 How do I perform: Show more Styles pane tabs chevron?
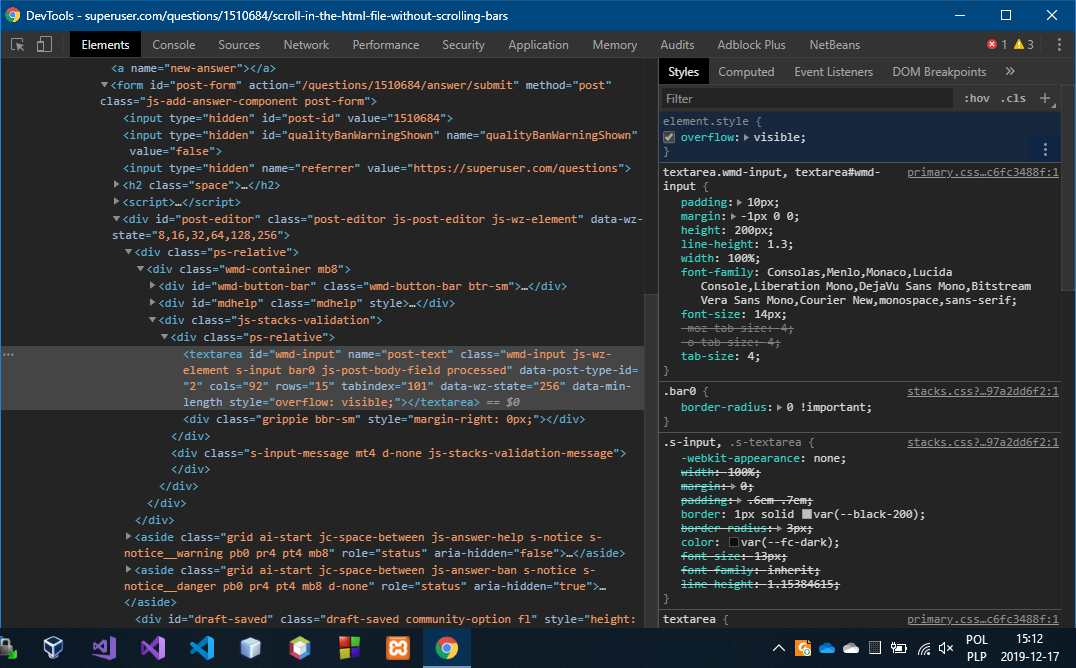(x=1010, y=71)
